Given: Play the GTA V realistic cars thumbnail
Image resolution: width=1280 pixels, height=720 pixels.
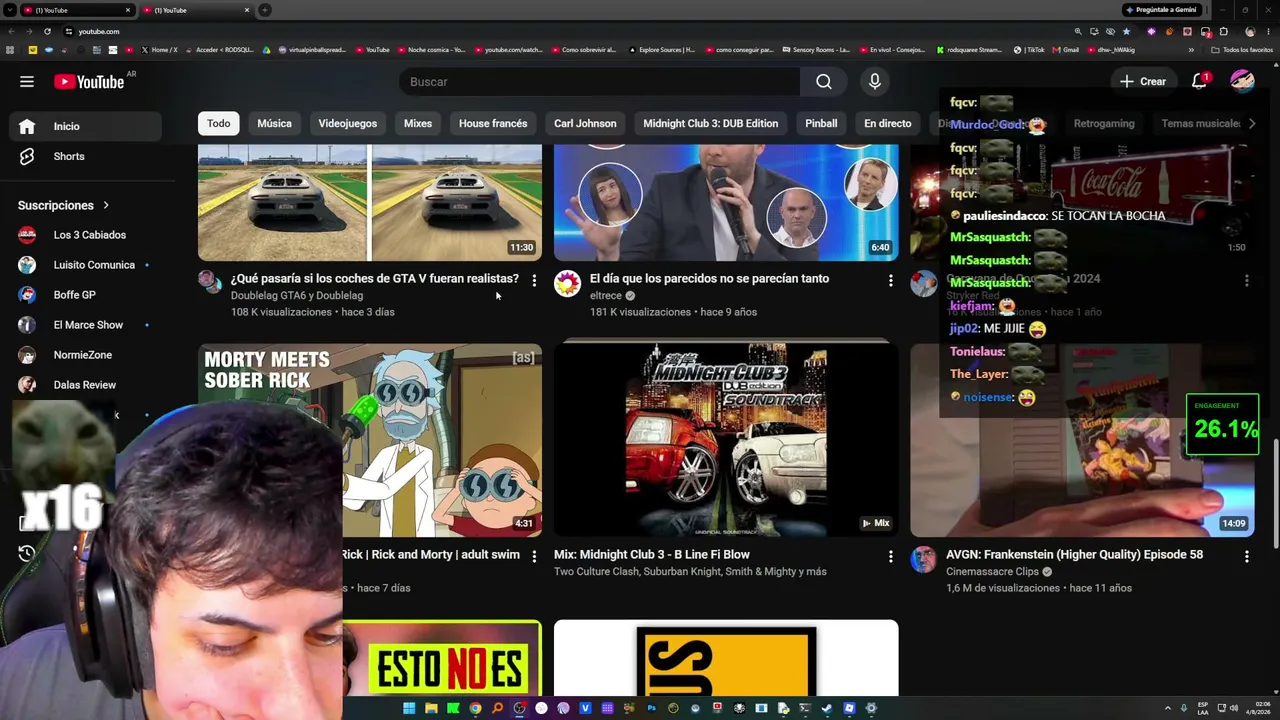Looking at the screenshot, I should tap(370, 202).
